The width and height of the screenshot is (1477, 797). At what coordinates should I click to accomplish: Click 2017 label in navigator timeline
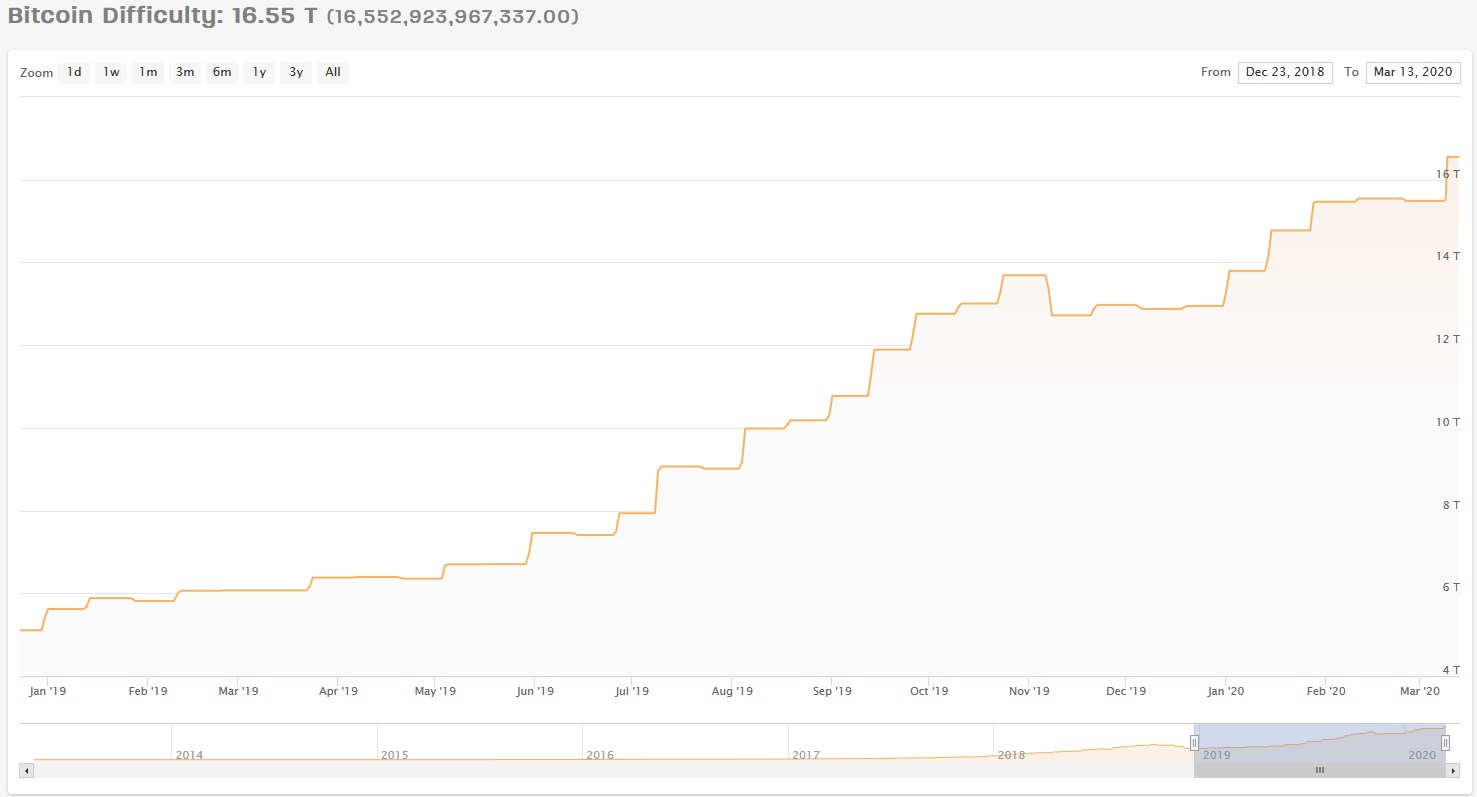tap(806, 755)
